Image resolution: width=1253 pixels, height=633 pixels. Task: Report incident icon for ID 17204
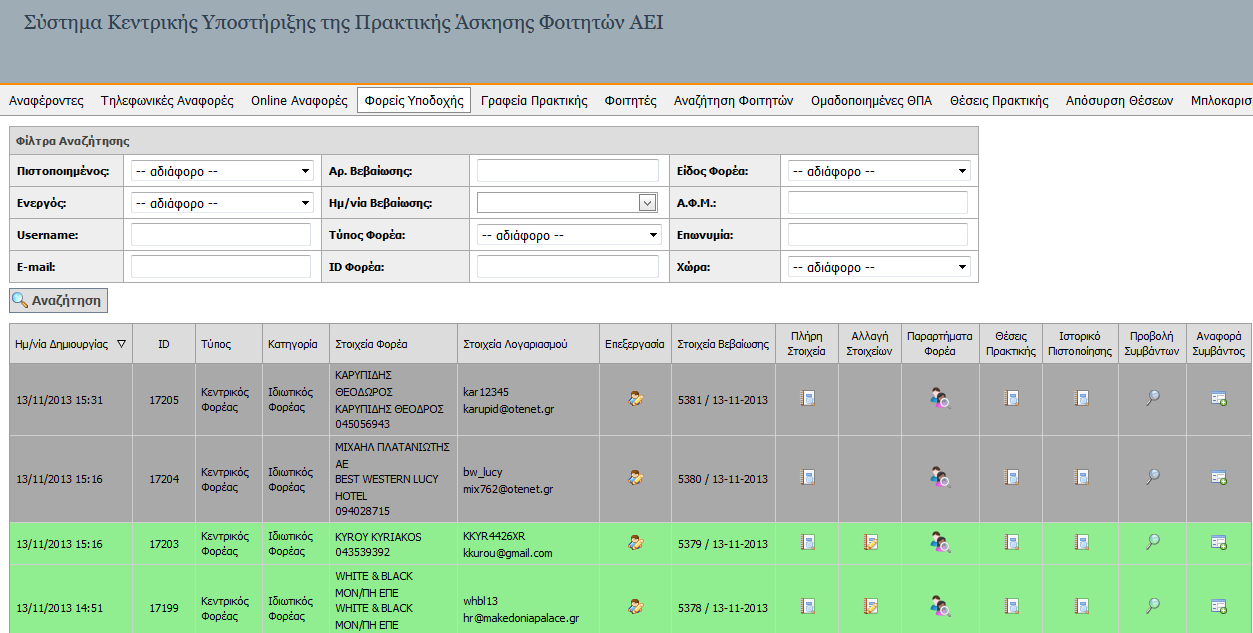pos(1219,477)
